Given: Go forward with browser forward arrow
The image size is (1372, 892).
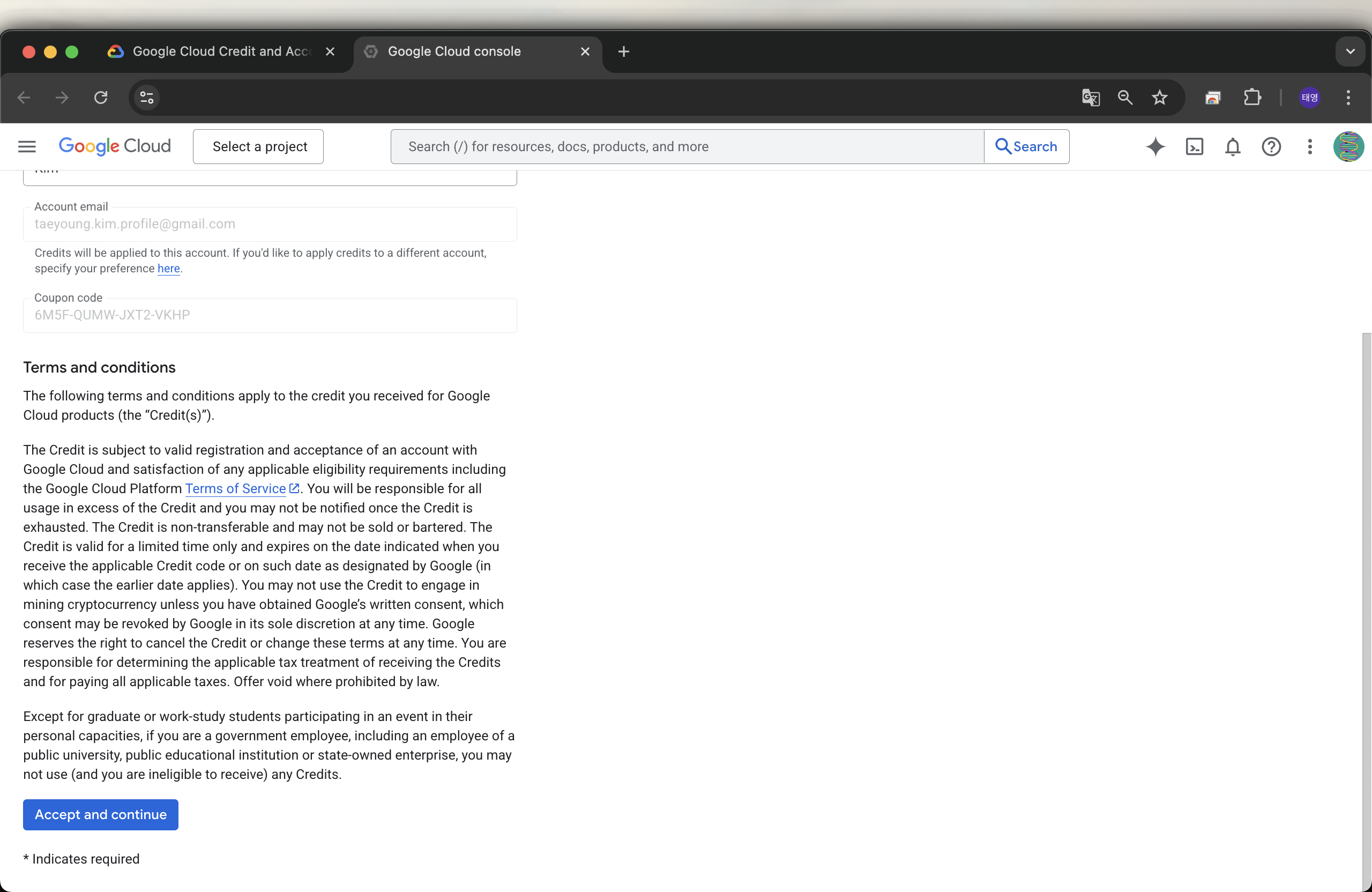Looking at the screenshot, I should click(62, 98).
